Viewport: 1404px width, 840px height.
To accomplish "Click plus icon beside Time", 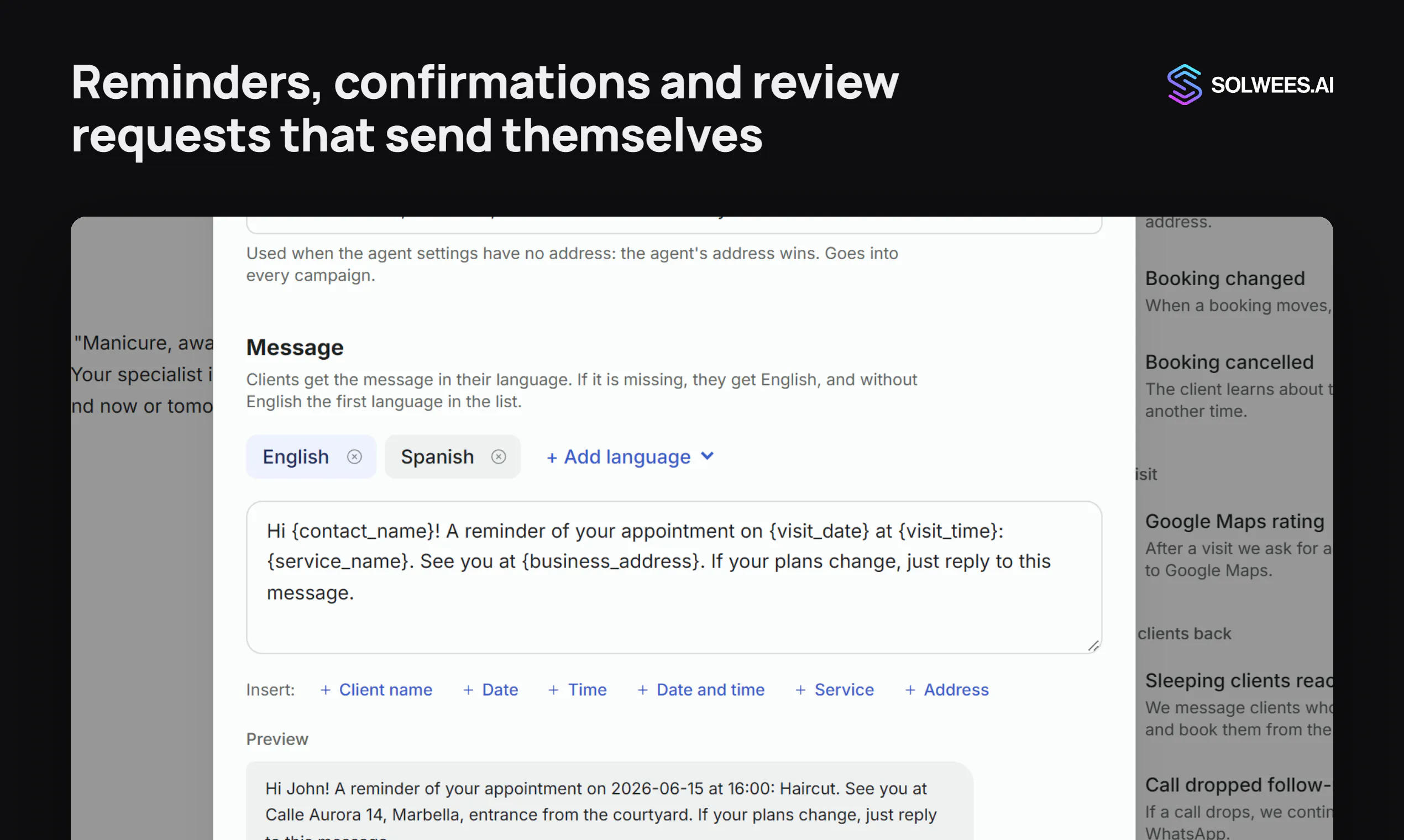I will (x=554, y=690).
